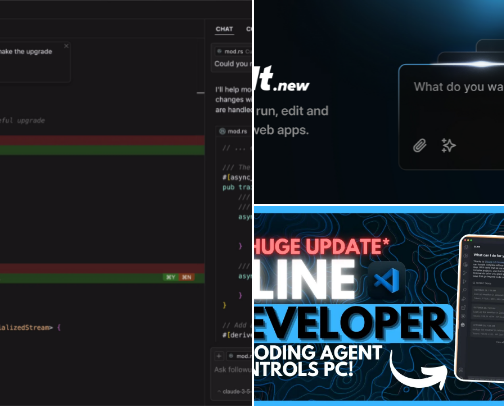The width and height of the screenshot is (504, 406).
Task: Click the sparkle enhance-prompt icon in bolt.new
Action: [449, 146]
